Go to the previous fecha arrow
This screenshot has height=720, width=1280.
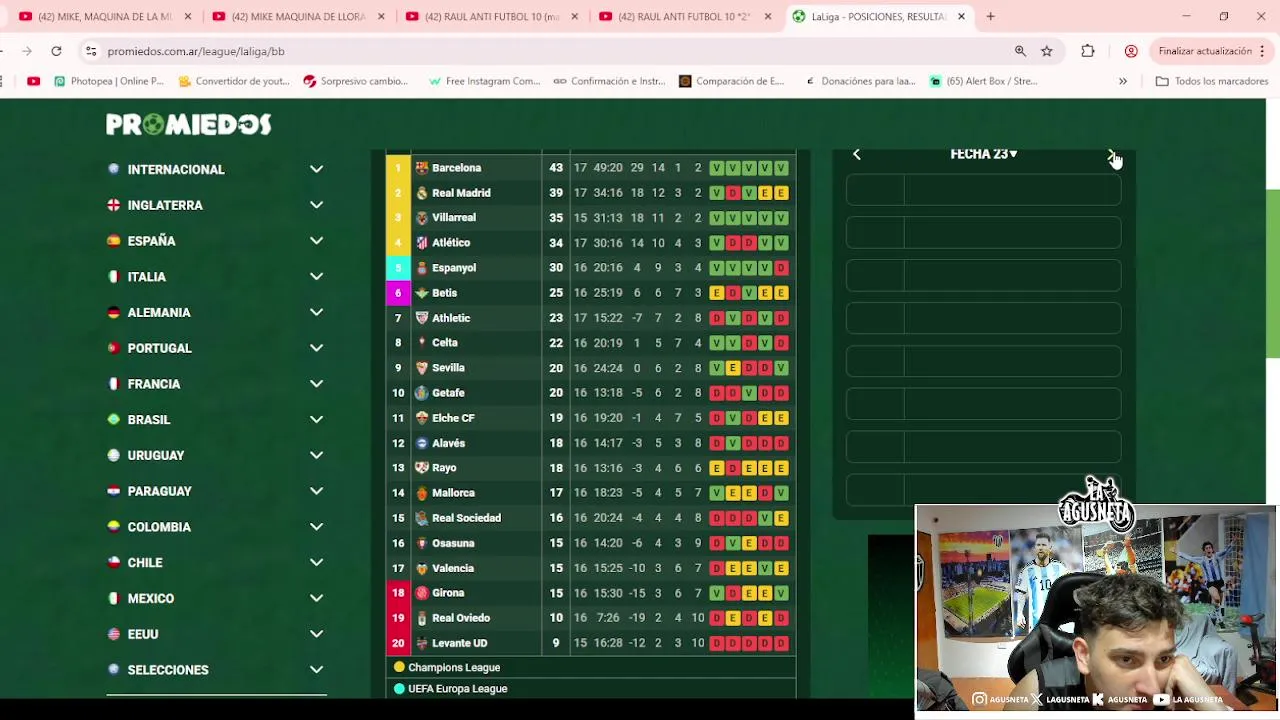(856, 154)
